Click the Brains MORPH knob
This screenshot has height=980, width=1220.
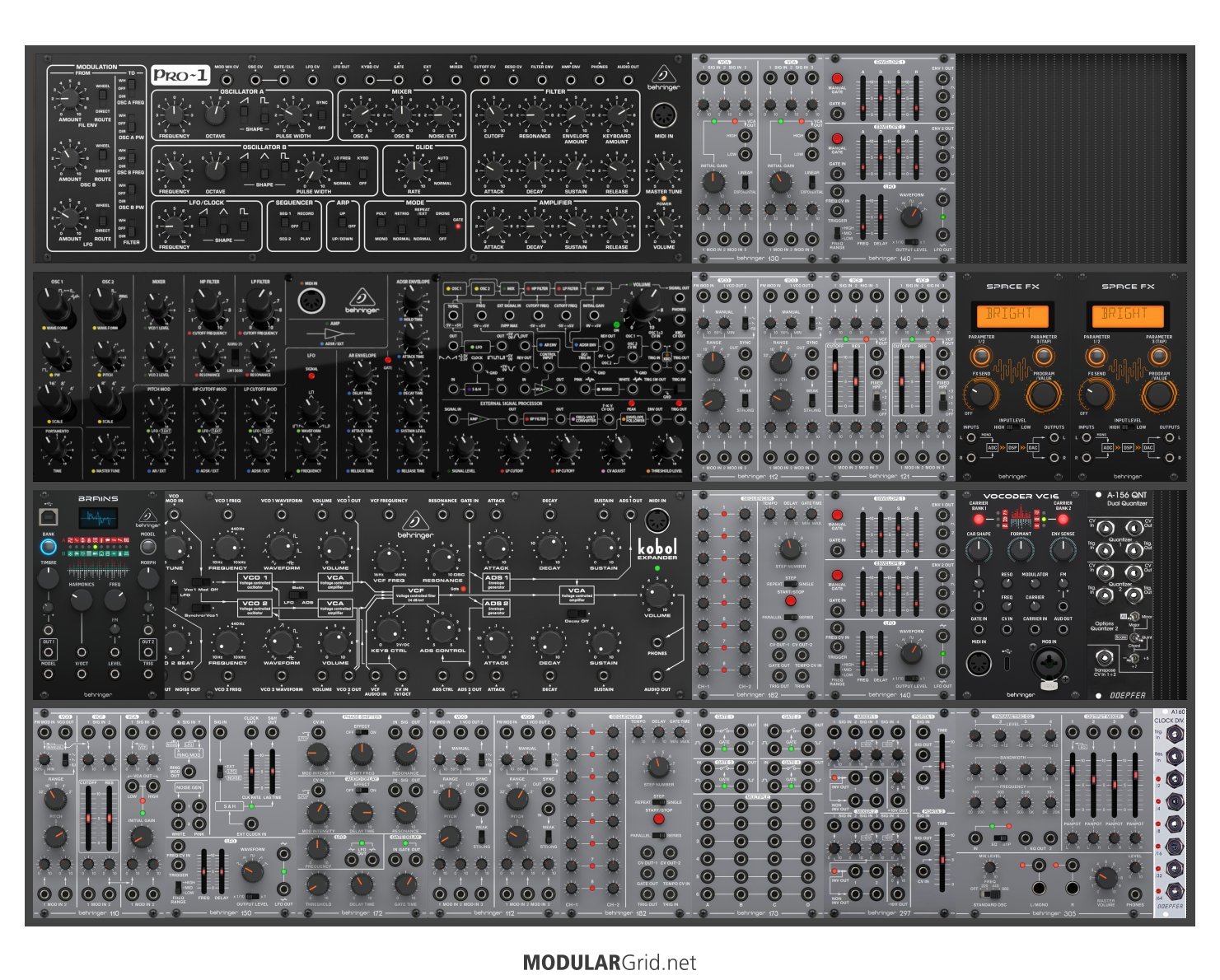click(x=148, y=578)
